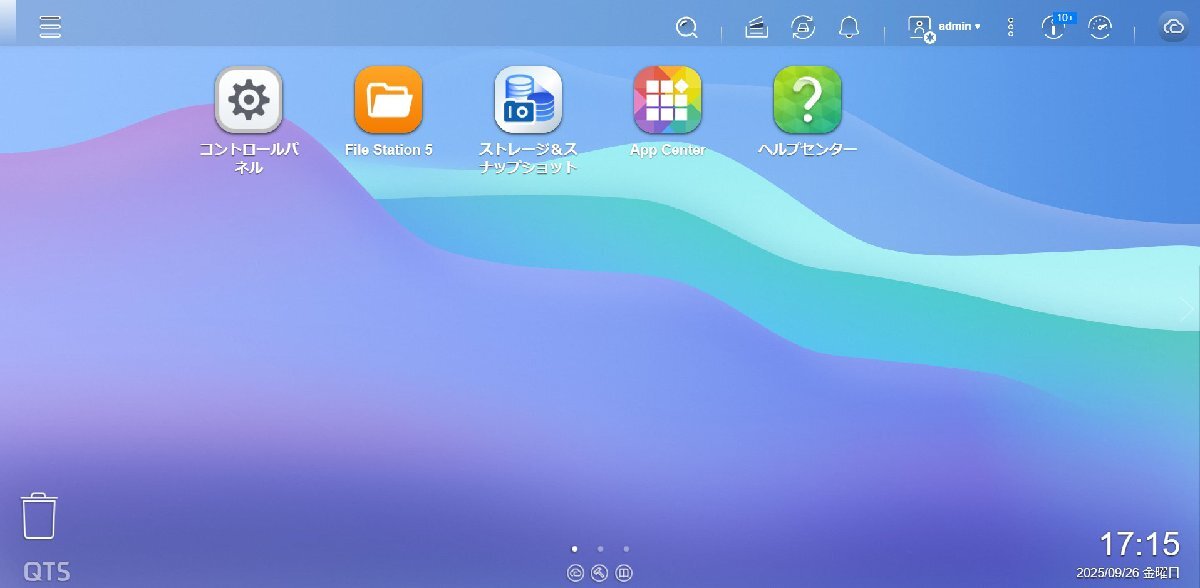Screen dimensions: 1200x588
Task: Open the resource monitor dashboard gauge
Action: [x=1100, y=28]
